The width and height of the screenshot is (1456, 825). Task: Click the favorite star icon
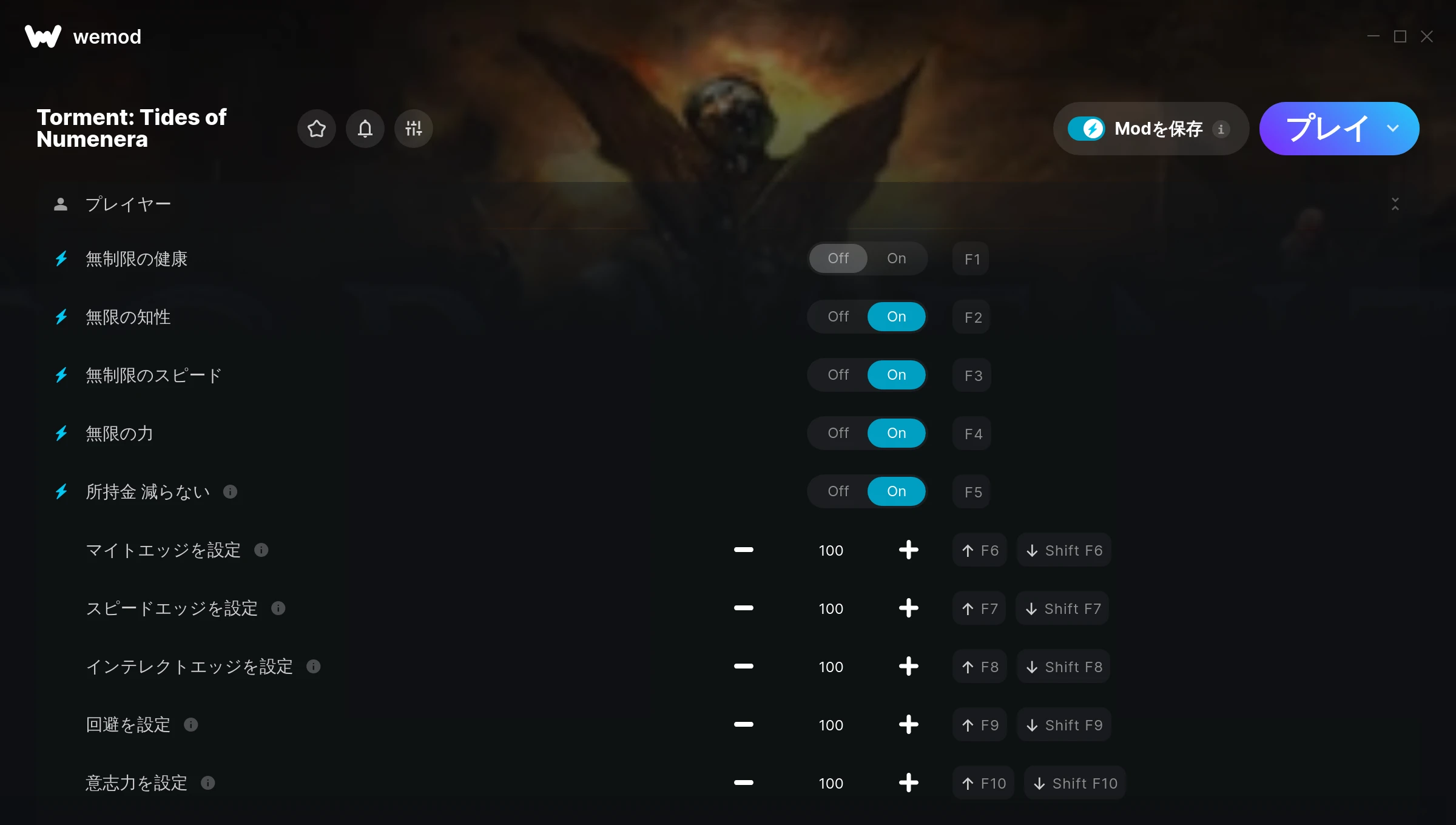pyautogui.click(x=316, y=129)
